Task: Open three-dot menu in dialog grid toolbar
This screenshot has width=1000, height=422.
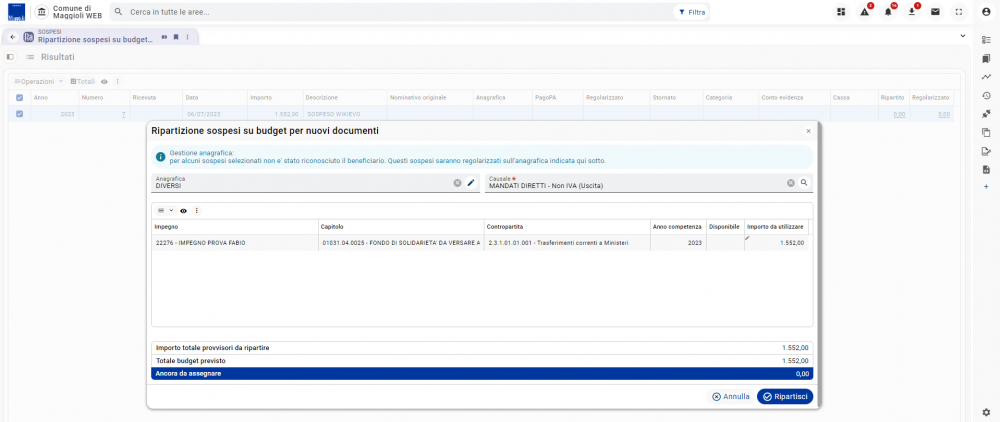Action: (196, 210)
